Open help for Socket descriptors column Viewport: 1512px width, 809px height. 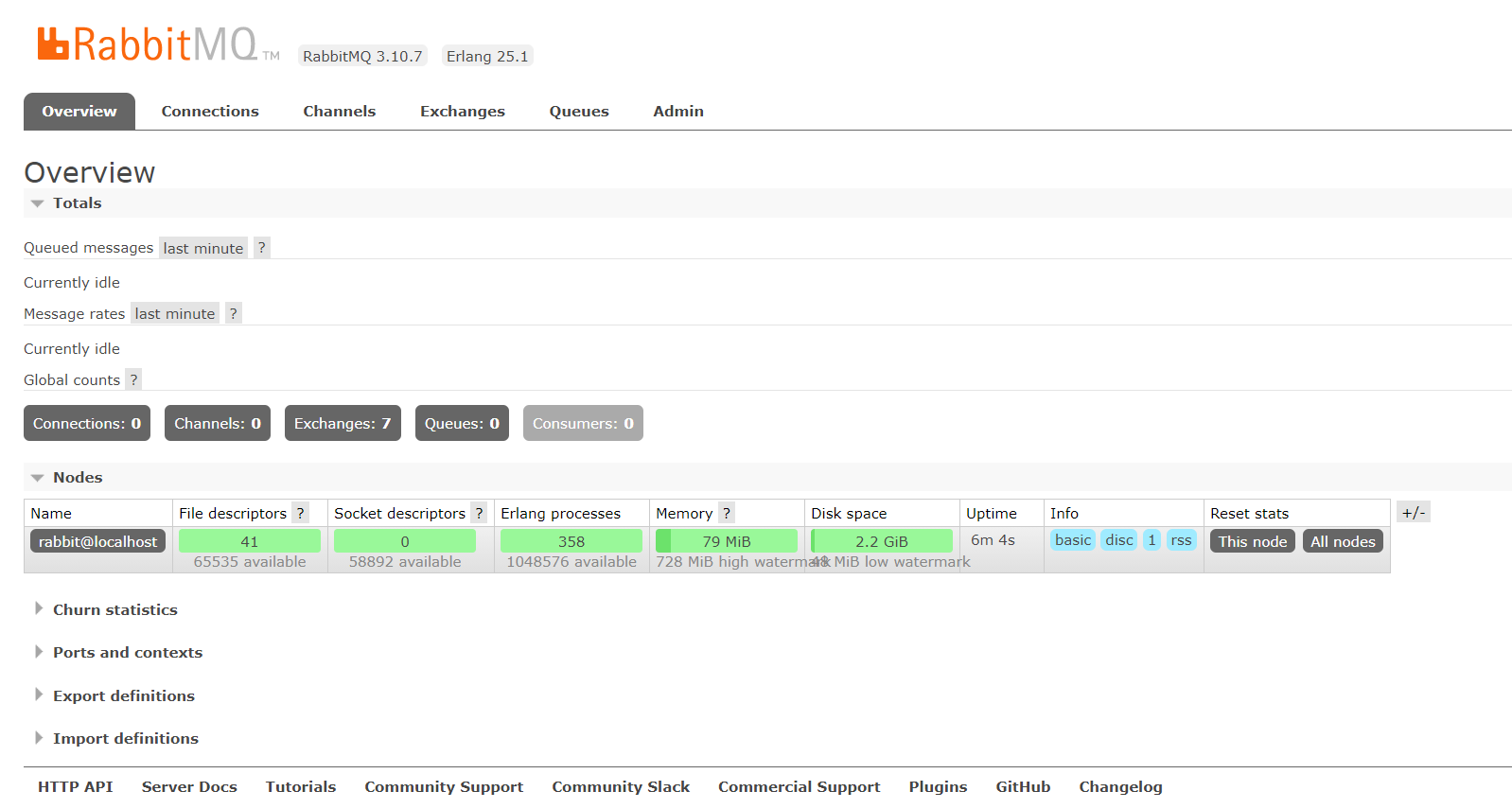[480, 513]
